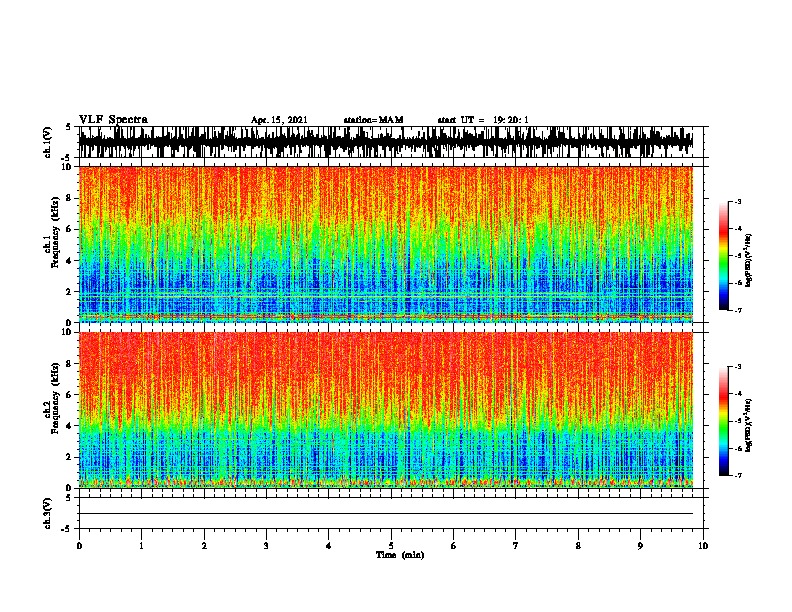Click inside the ch.2 spectrogram panel
Viewport: 792px width, 612px height.
(x=385, y=410)
